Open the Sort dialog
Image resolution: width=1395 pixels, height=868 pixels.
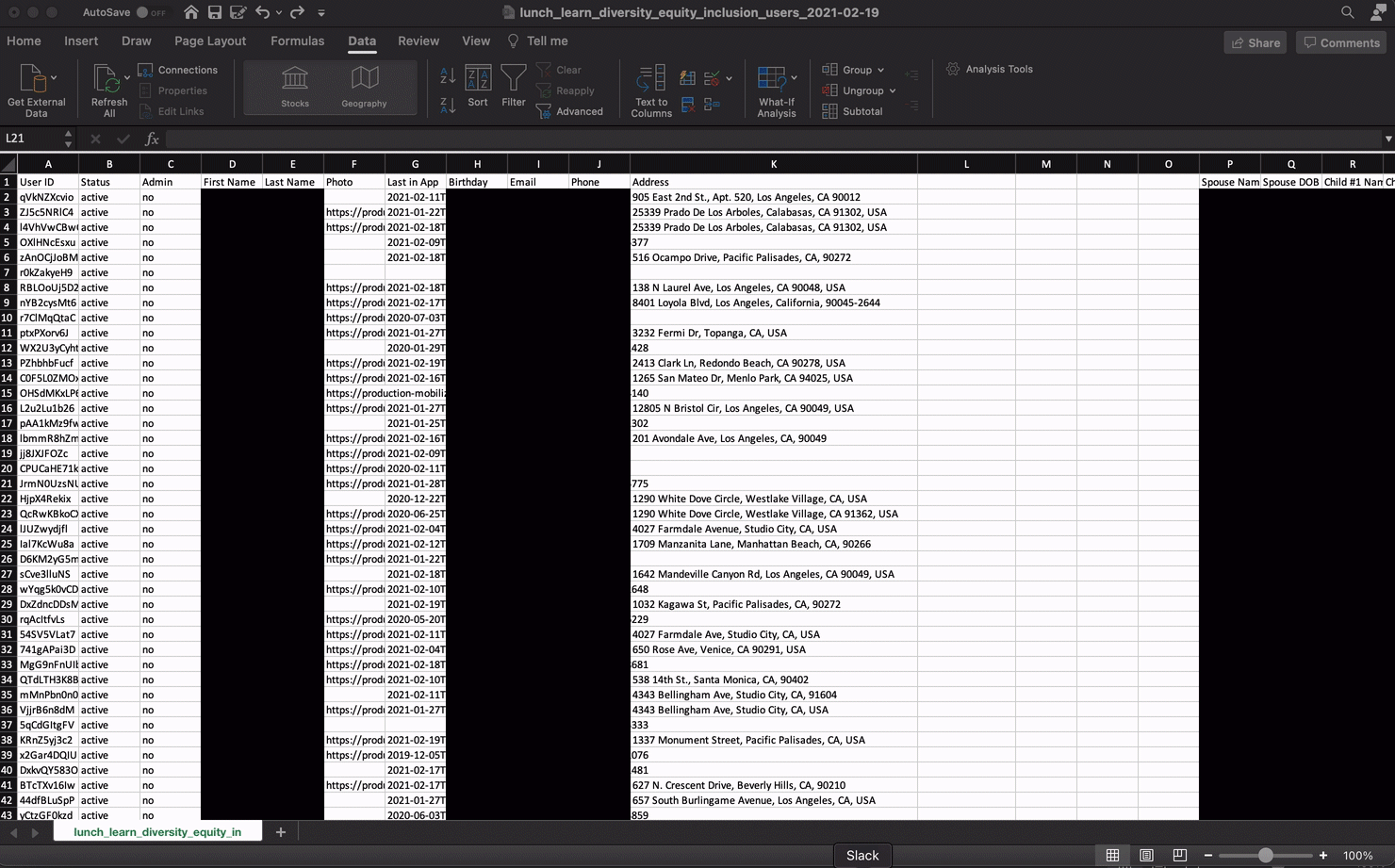pos(478,87)
